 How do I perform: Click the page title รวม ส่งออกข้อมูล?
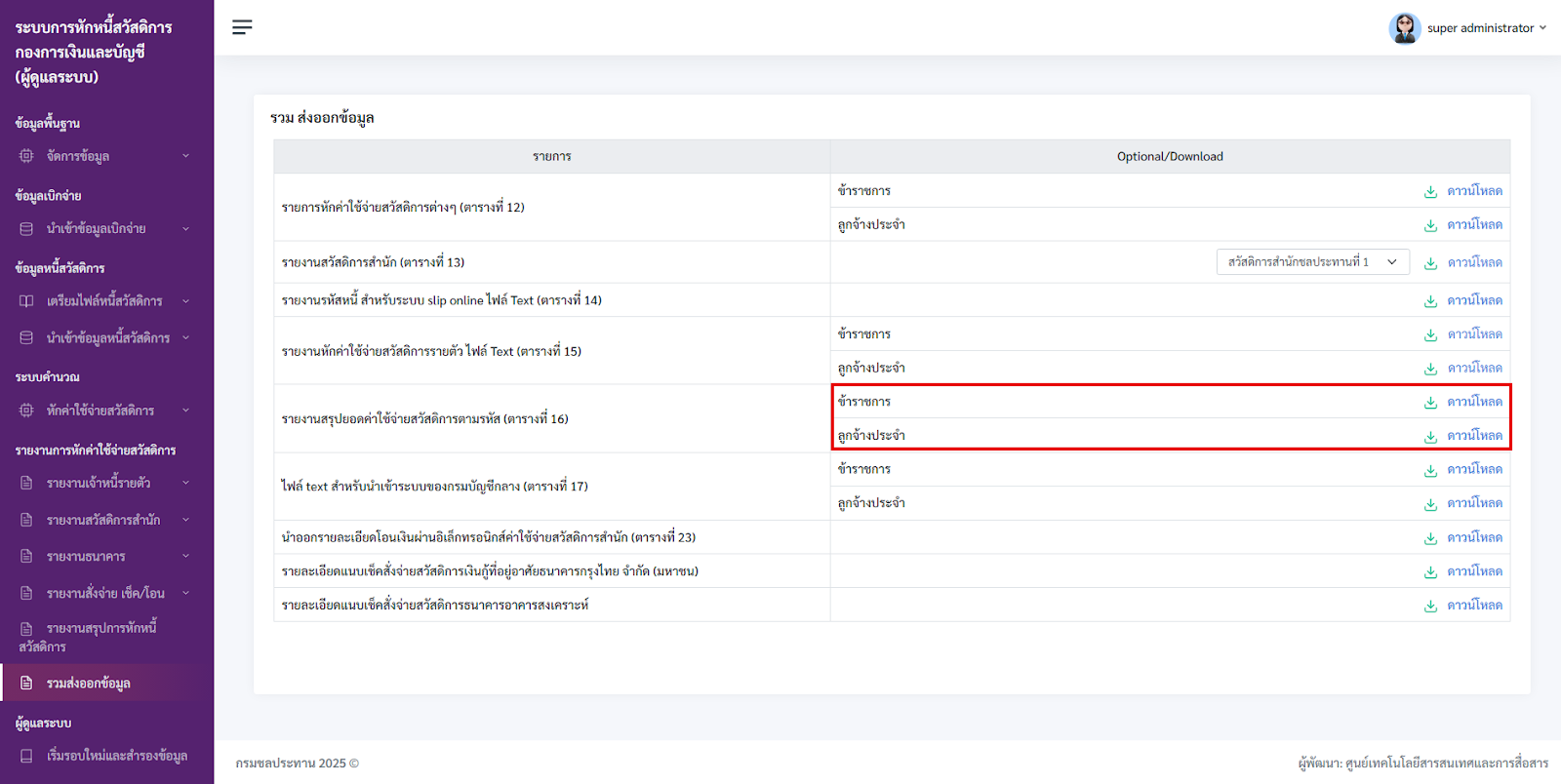pos(322,118)
